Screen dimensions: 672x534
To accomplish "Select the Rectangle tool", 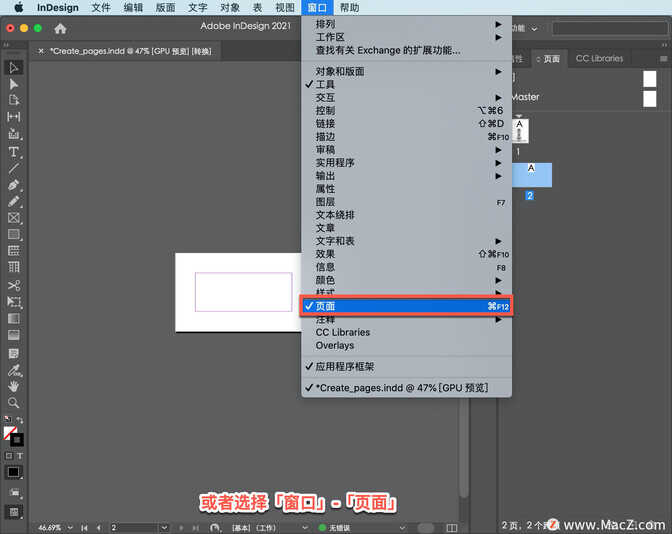I will 14,234.
